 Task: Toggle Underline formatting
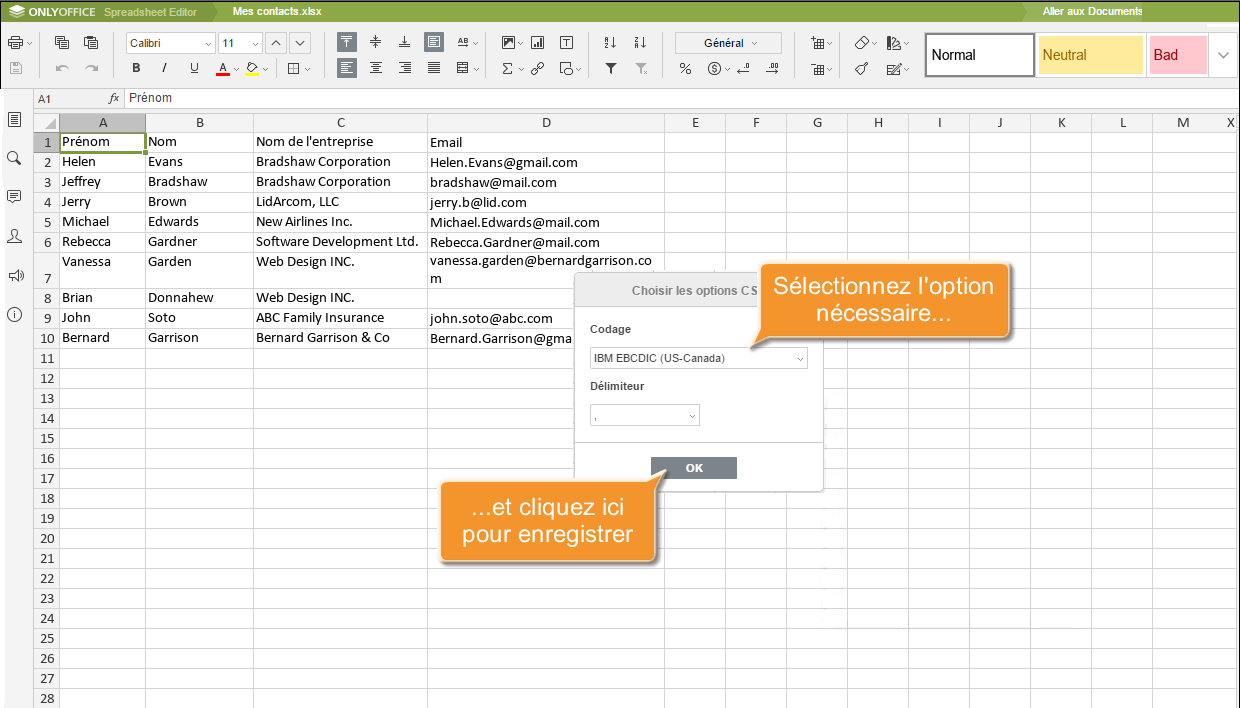[x=194, y=69]
